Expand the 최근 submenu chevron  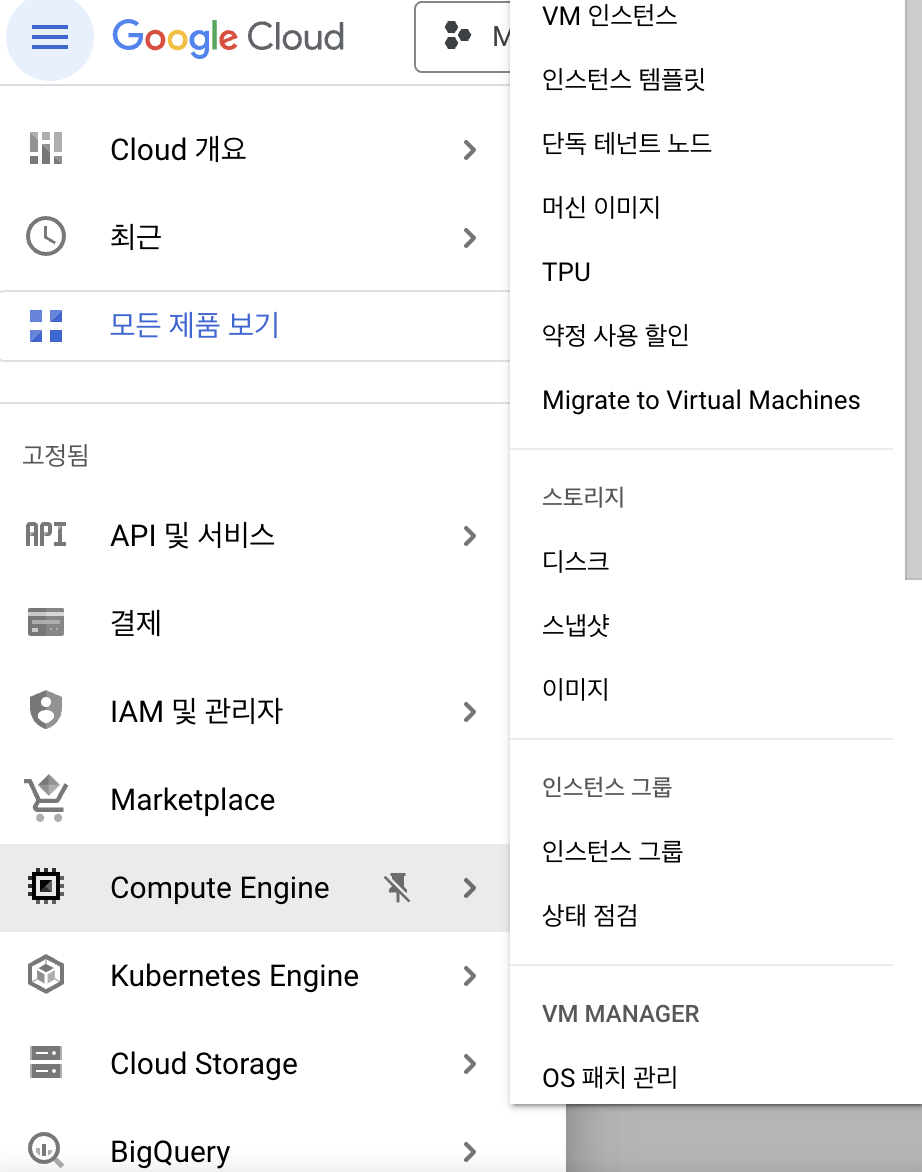point(469,238)
